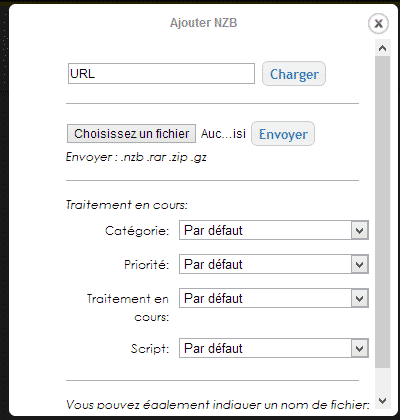The height and width of the screenshot is (420, 400).
Task: Open the Traitement en cours 'Par défaut' dropdown
Action: click(x=274, y=298)
